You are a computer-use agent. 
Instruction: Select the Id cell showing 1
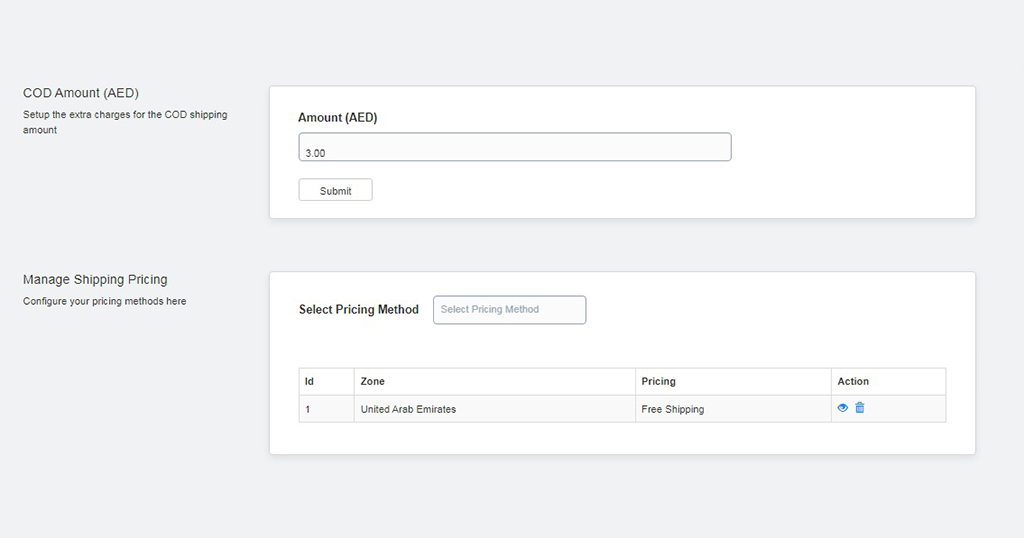pos(327,409)
